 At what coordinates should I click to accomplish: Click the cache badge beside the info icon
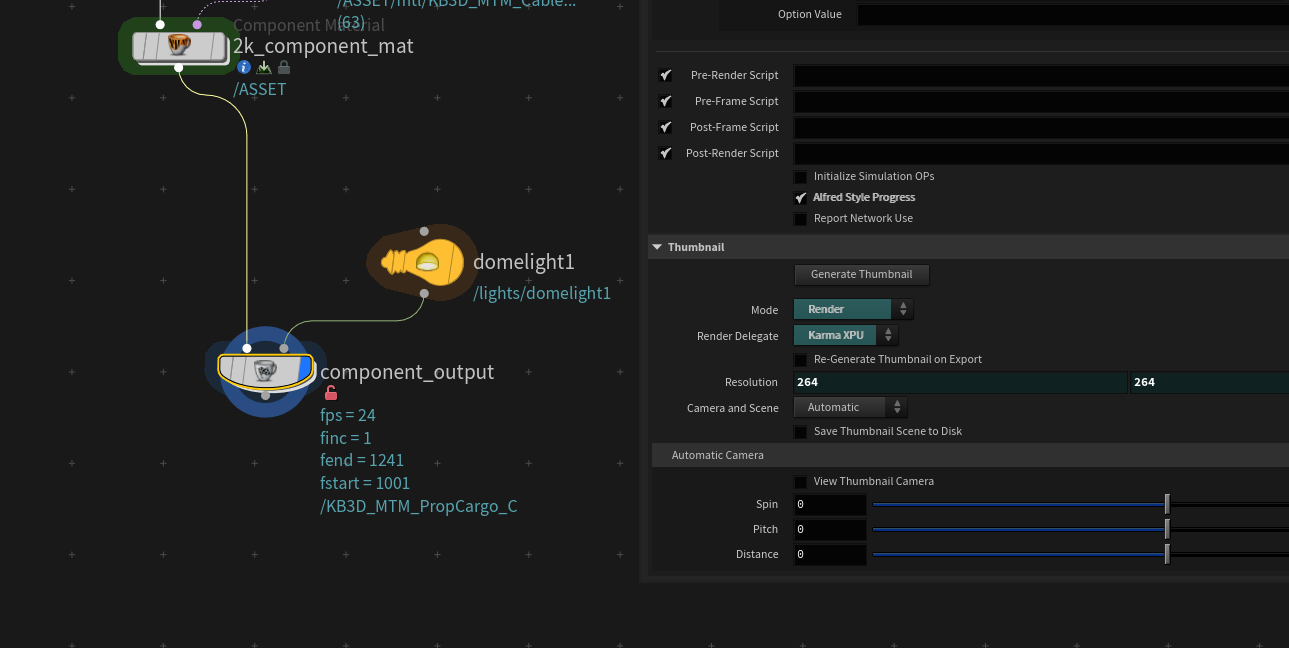pyautogui.click(x=264, y=67)
